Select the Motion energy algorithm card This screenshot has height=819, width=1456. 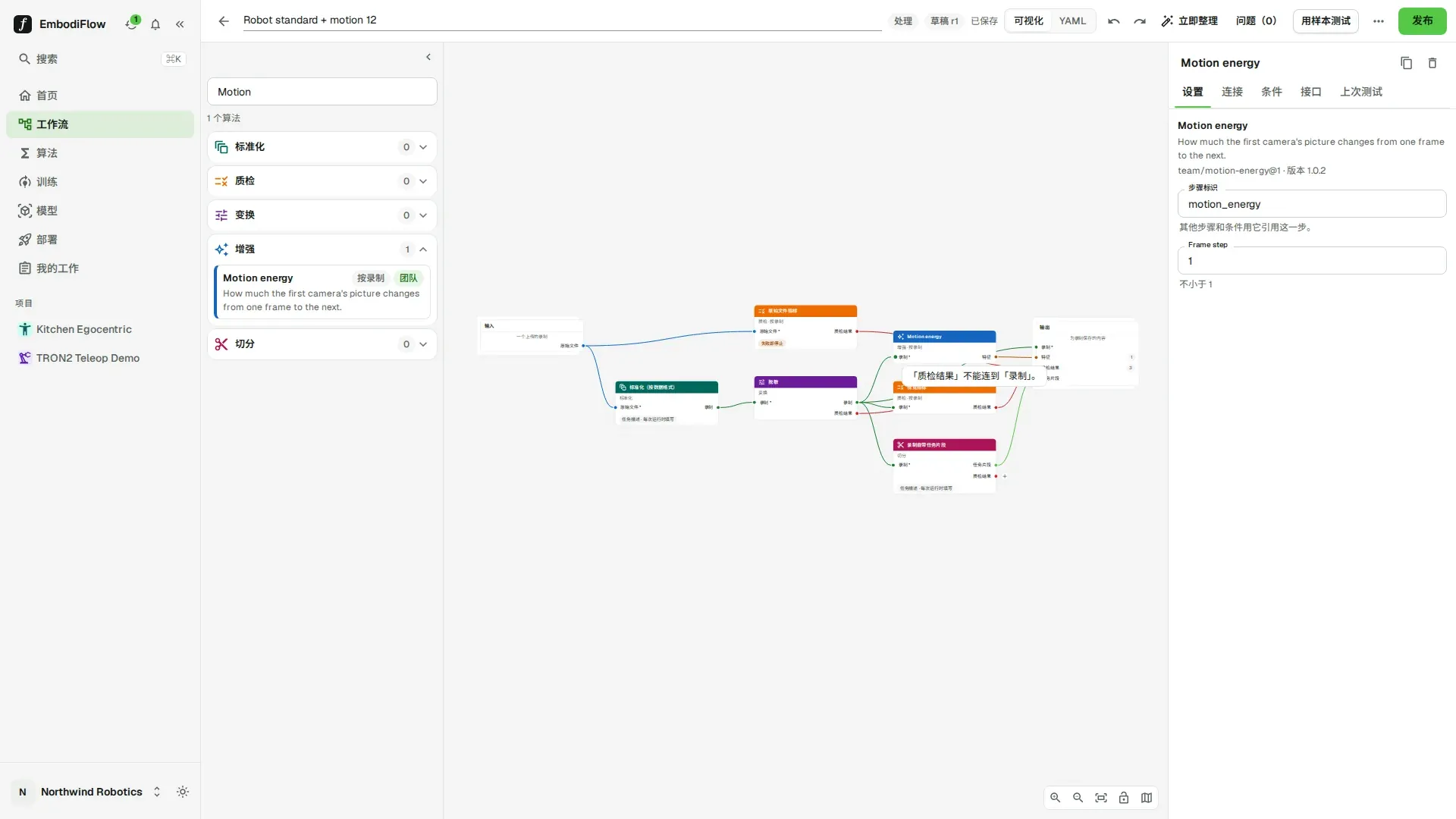322,292
